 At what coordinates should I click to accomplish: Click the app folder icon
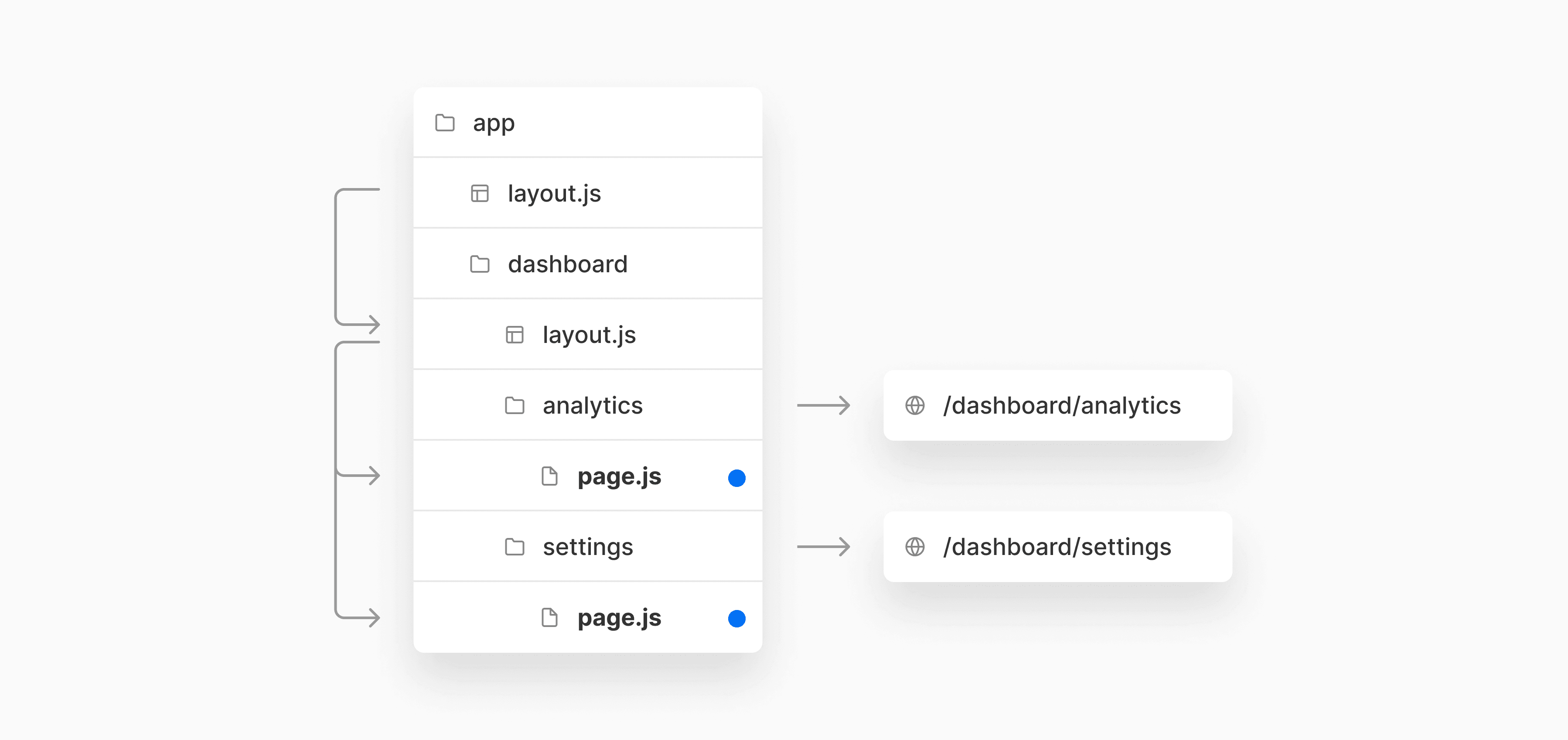(445, 123)
